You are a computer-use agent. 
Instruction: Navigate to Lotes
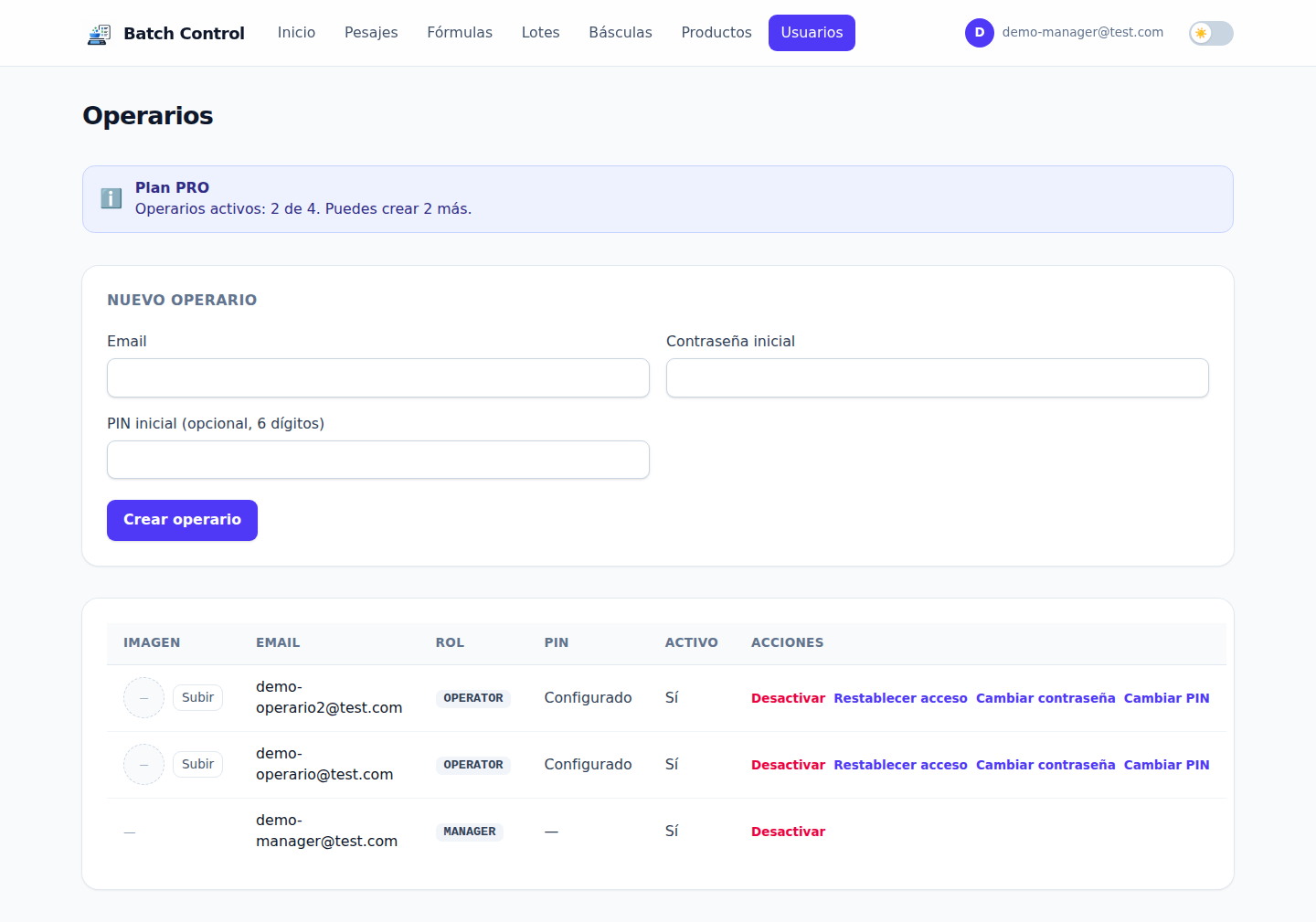541,33
